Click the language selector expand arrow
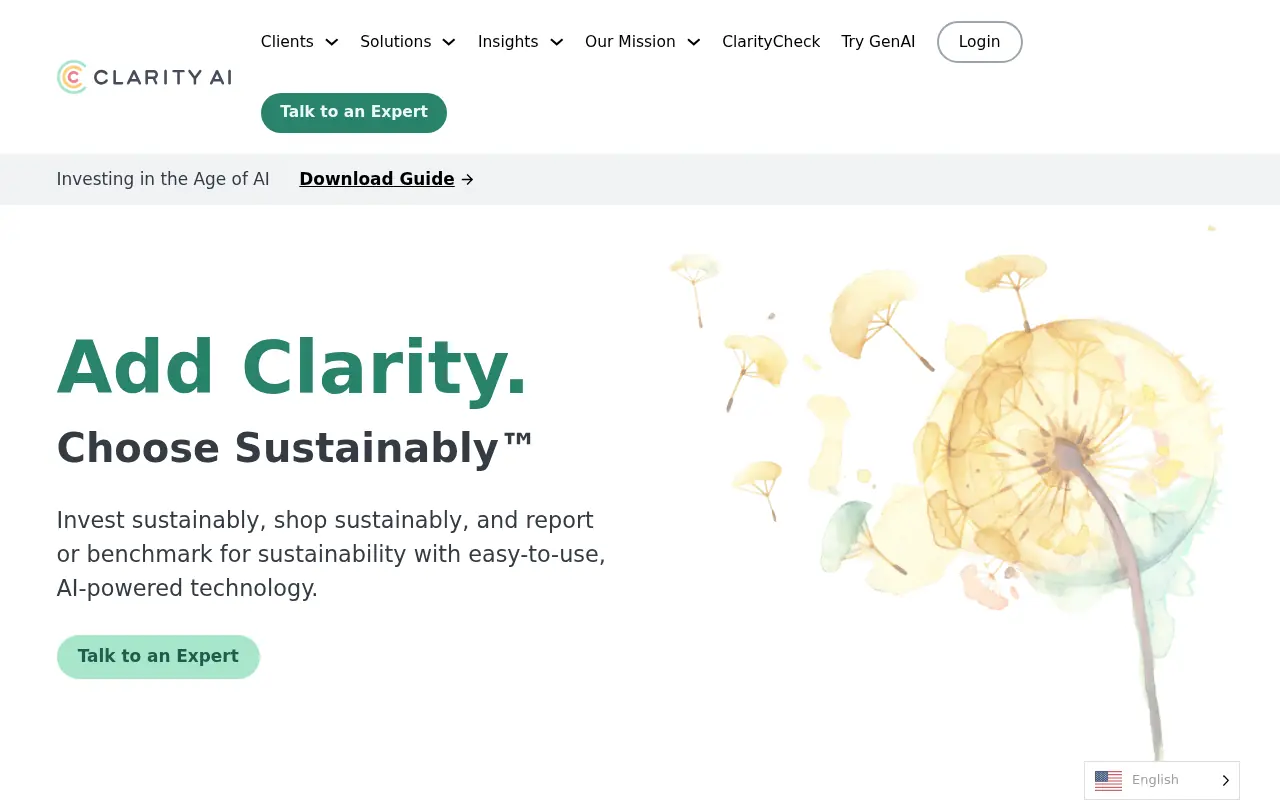 [x=1224, y=780]
